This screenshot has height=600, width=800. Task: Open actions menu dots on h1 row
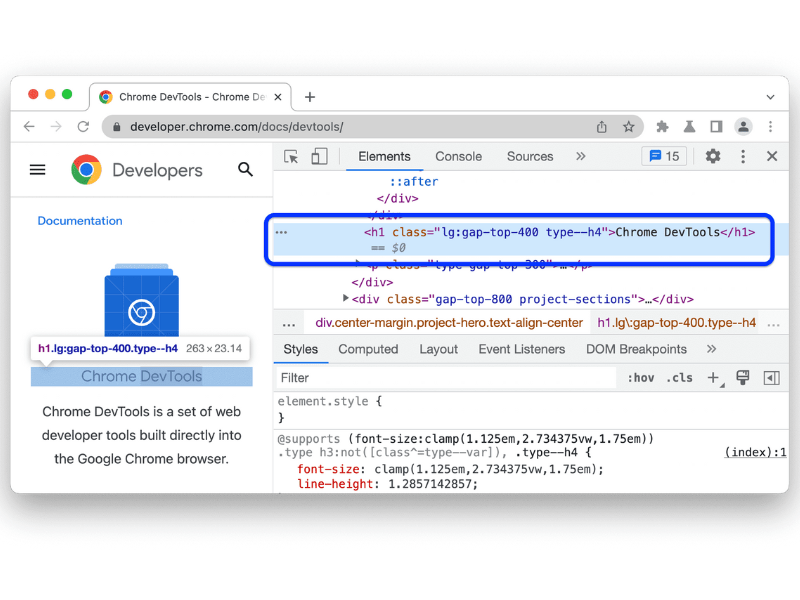coord(282,232)
